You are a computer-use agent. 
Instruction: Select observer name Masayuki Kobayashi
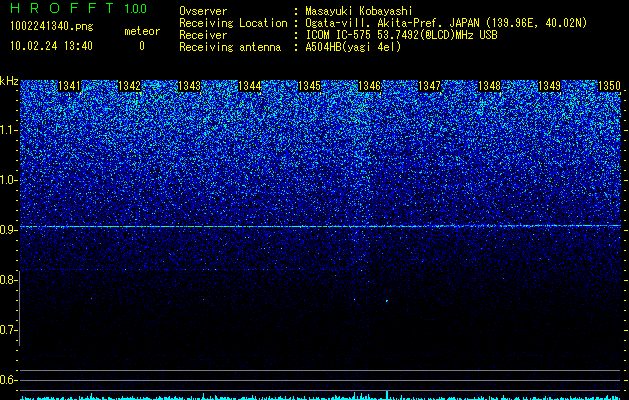[359, 11]
